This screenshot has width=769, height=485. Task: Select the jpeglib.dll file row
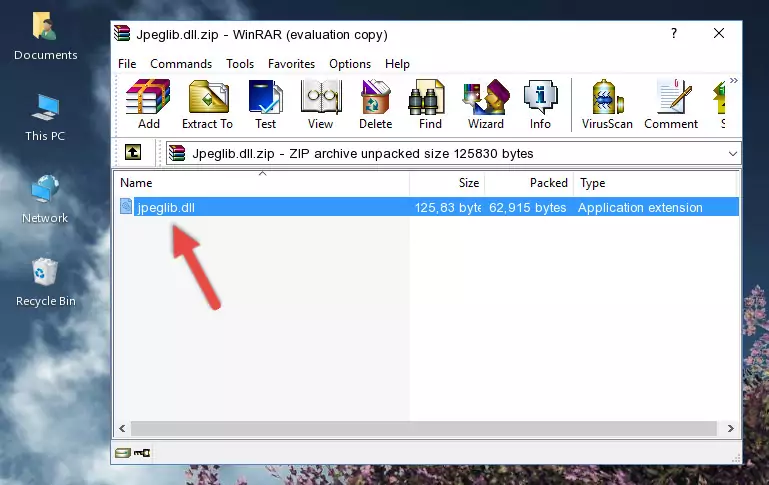[429, 207]
